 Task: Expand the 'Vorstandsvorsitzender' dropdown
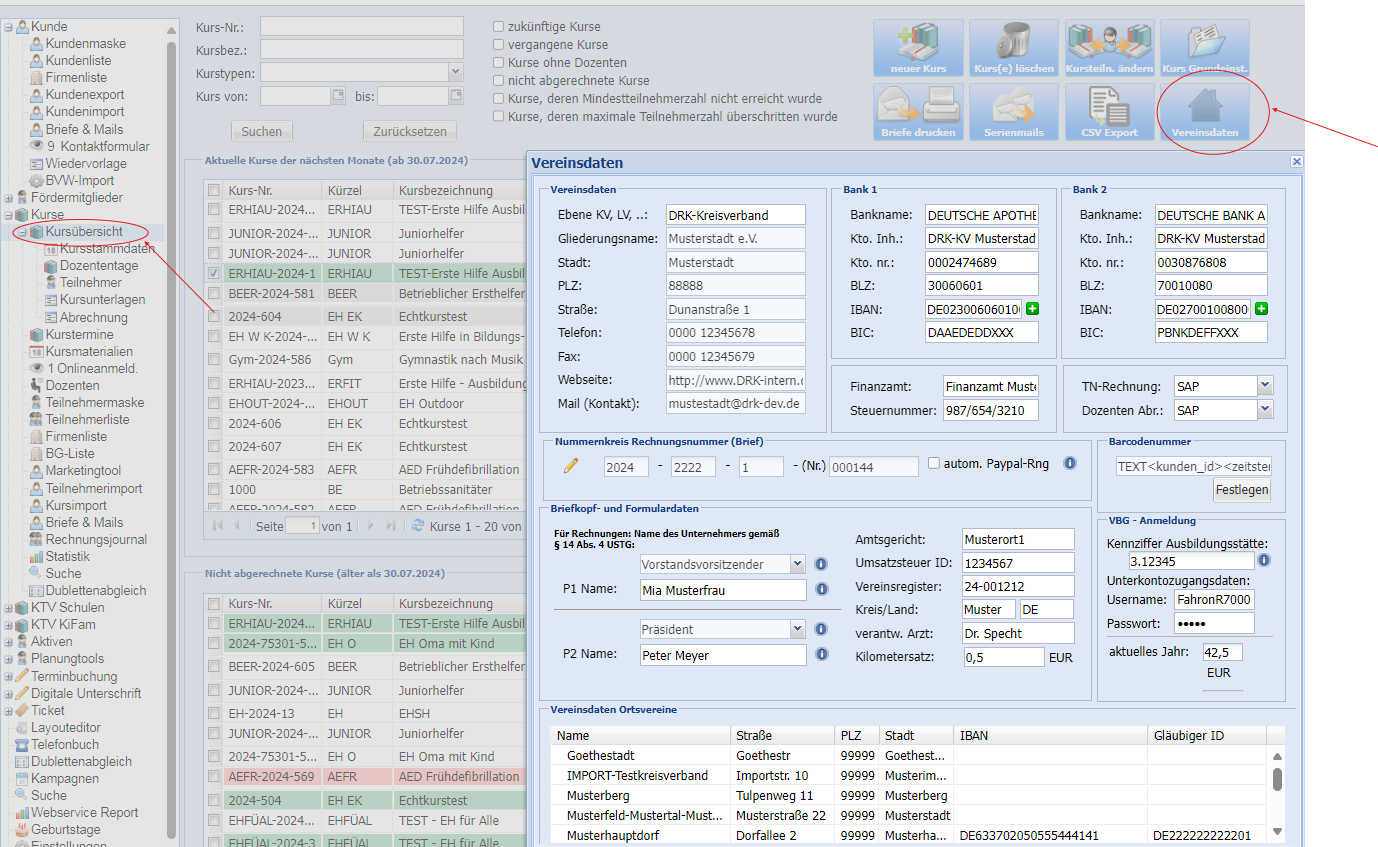(797, 564)
